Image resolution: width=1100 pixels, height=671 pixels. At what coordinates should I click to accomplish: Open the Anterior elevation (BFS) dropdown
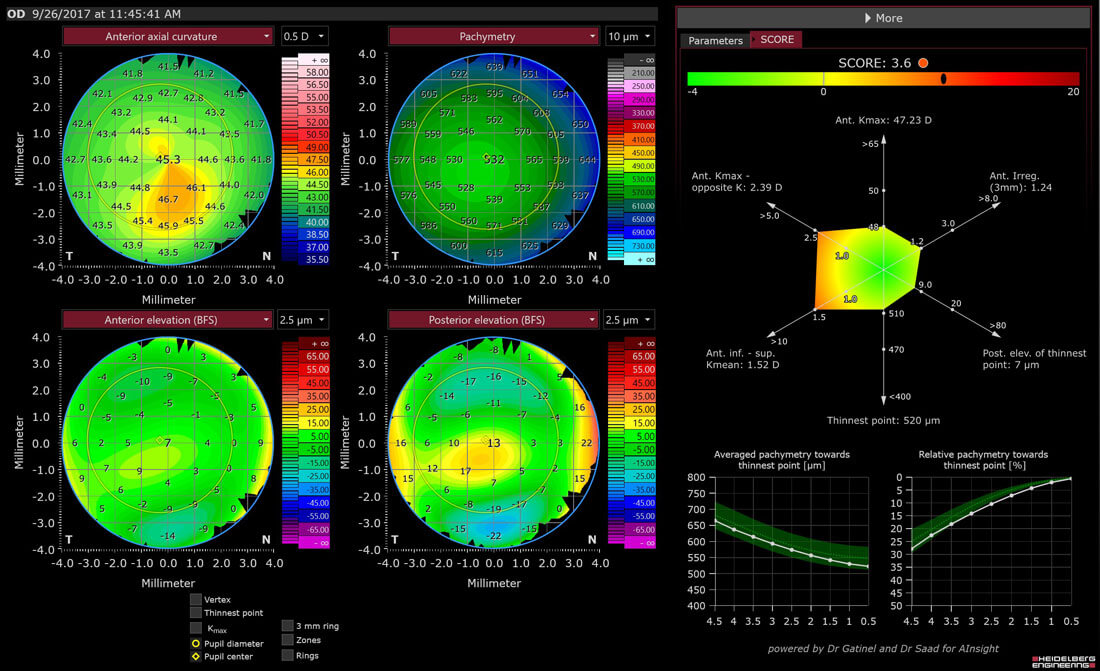click(x=168, y=320)
